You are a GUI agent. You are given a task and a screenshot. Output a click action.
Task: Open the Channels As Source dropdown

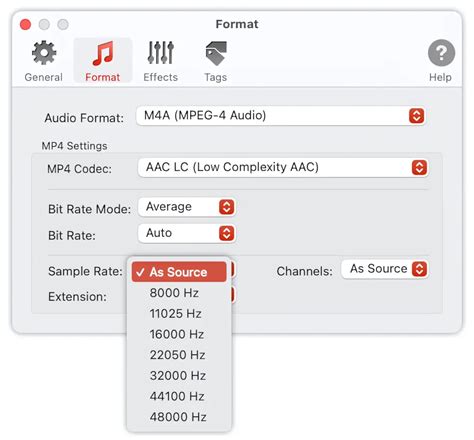tap(385, 269)
